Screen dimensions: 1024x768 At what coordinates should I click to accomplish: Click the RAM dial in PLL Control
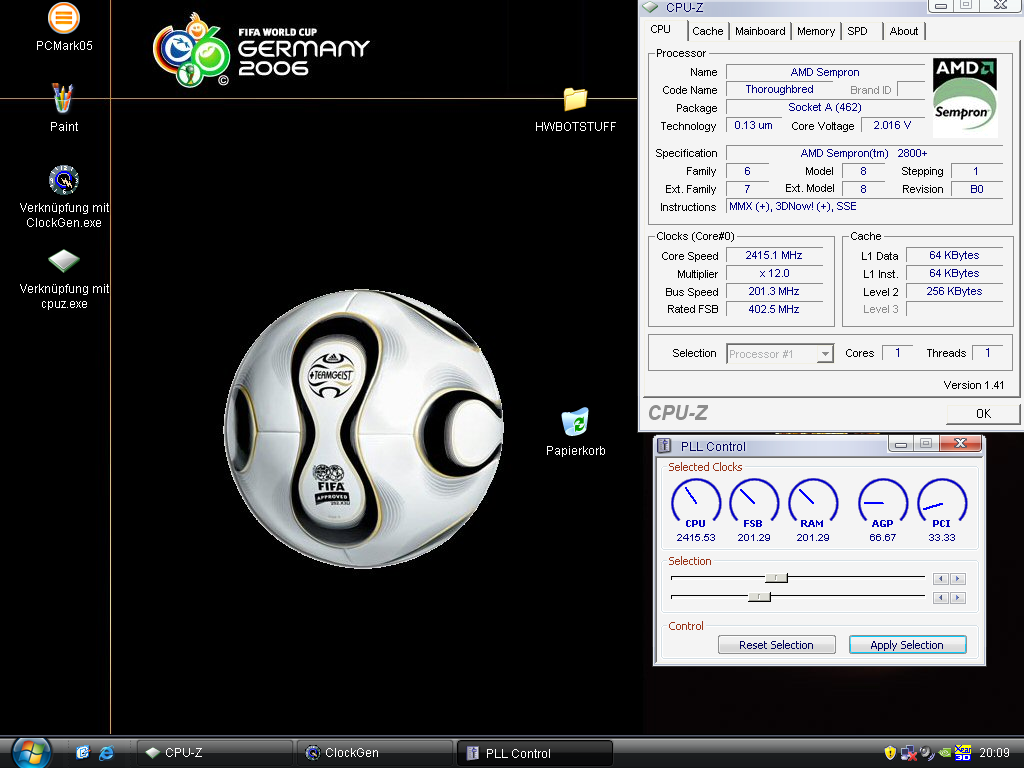point(813,503)
